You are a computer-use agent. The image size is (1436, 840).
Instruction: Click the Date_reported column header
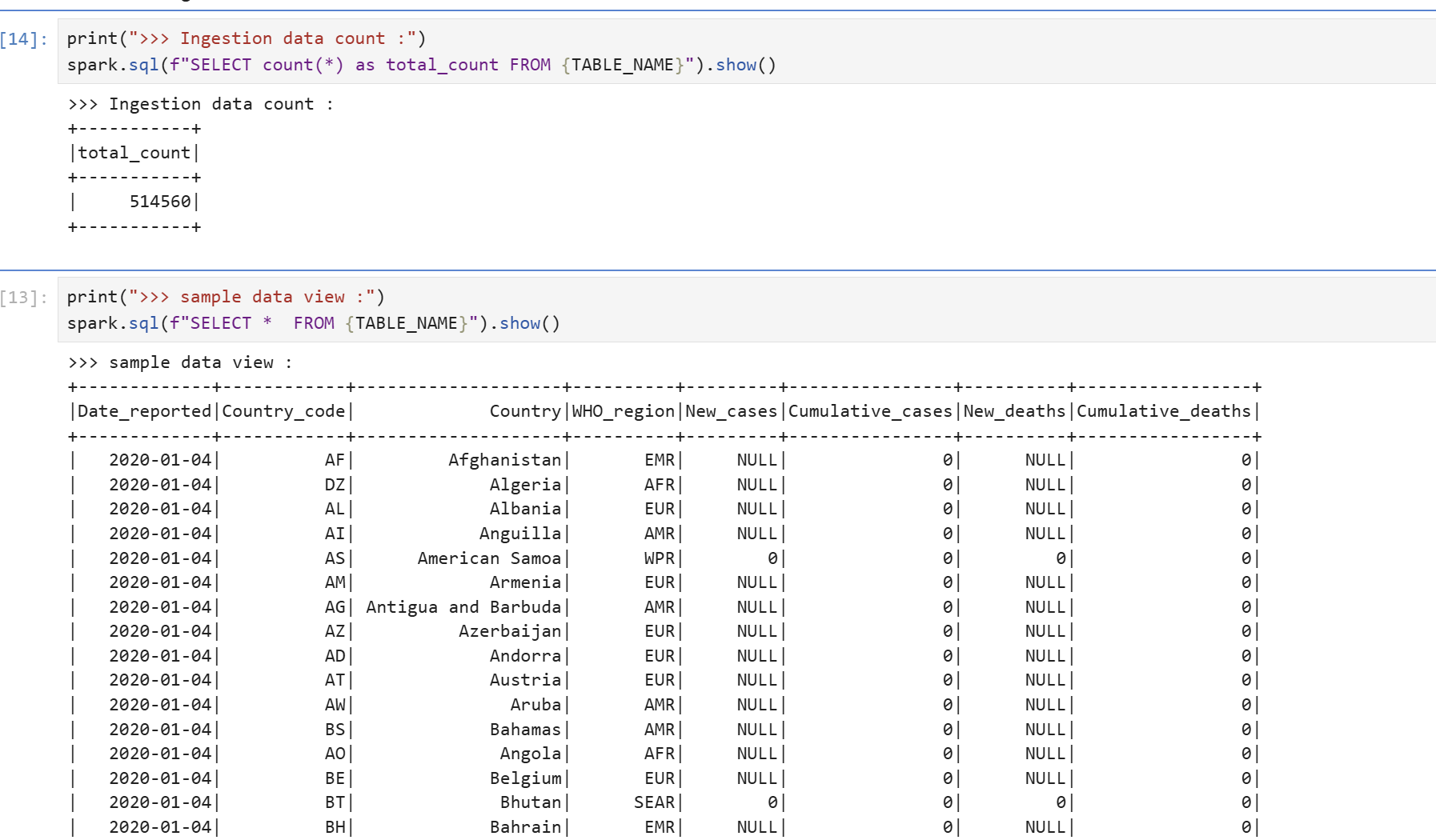[144, 411]
